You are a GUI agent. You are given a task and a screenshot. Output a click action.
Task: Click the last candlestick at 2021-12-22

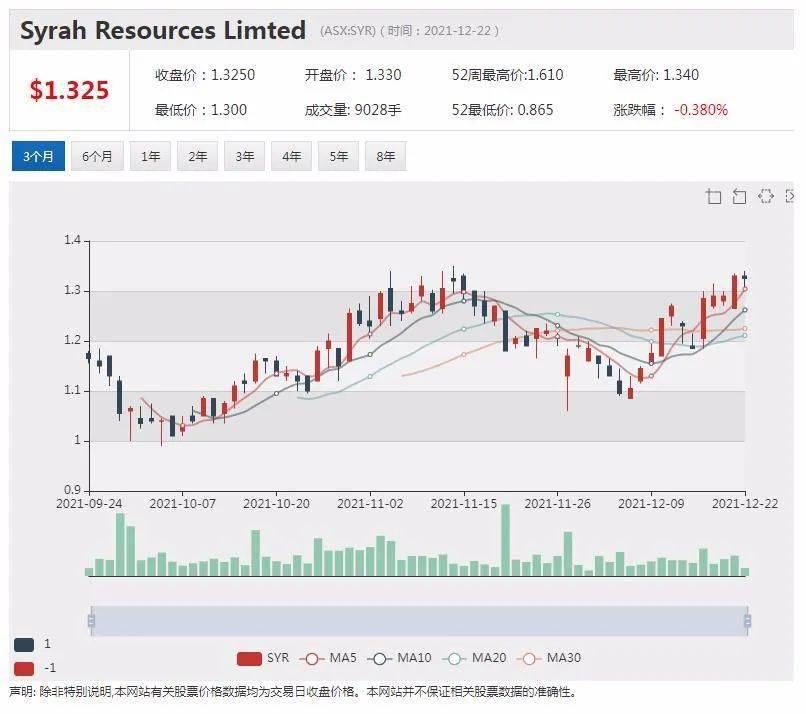(744, 277)
